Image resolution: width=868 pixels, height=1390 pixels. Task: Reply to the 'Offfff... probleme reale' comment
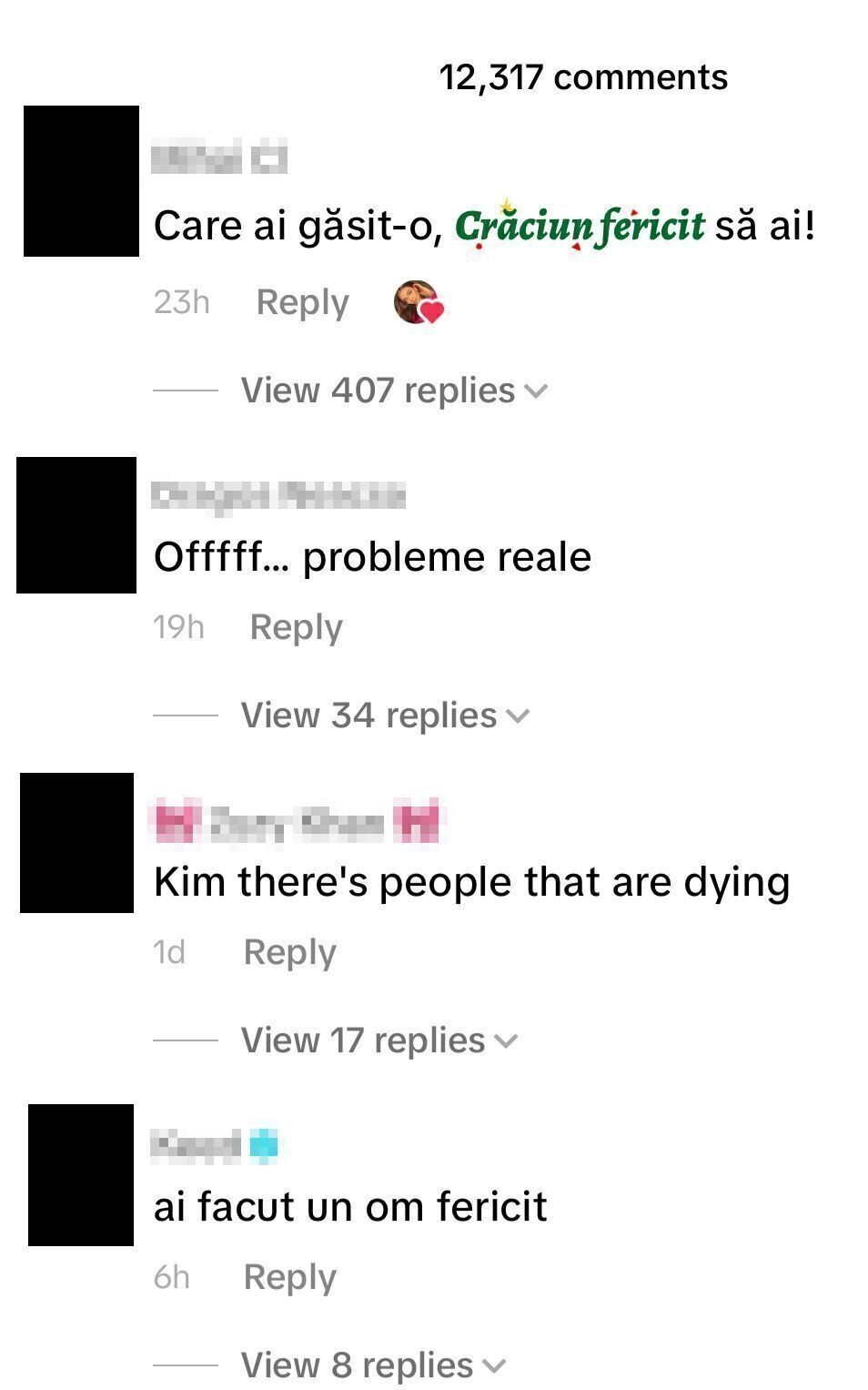tap(297, 627)
